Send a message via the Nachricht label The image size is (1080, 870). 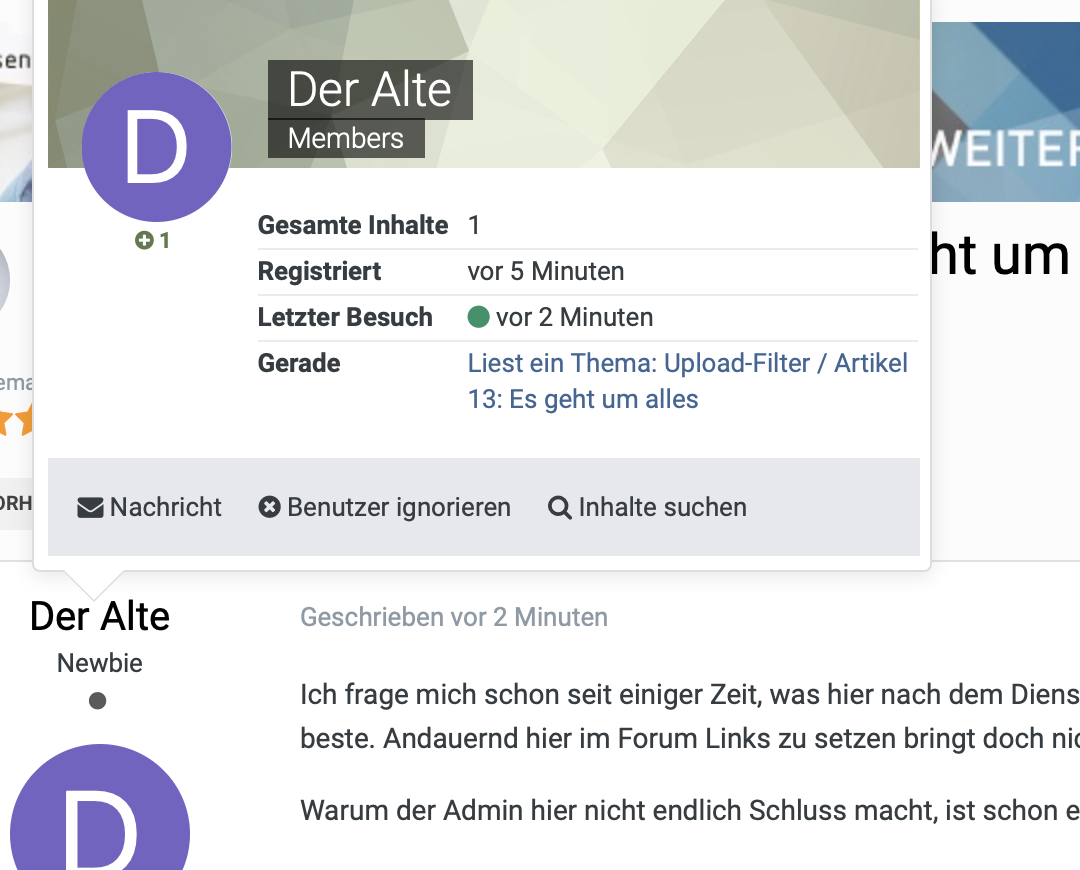coord(166,508)
